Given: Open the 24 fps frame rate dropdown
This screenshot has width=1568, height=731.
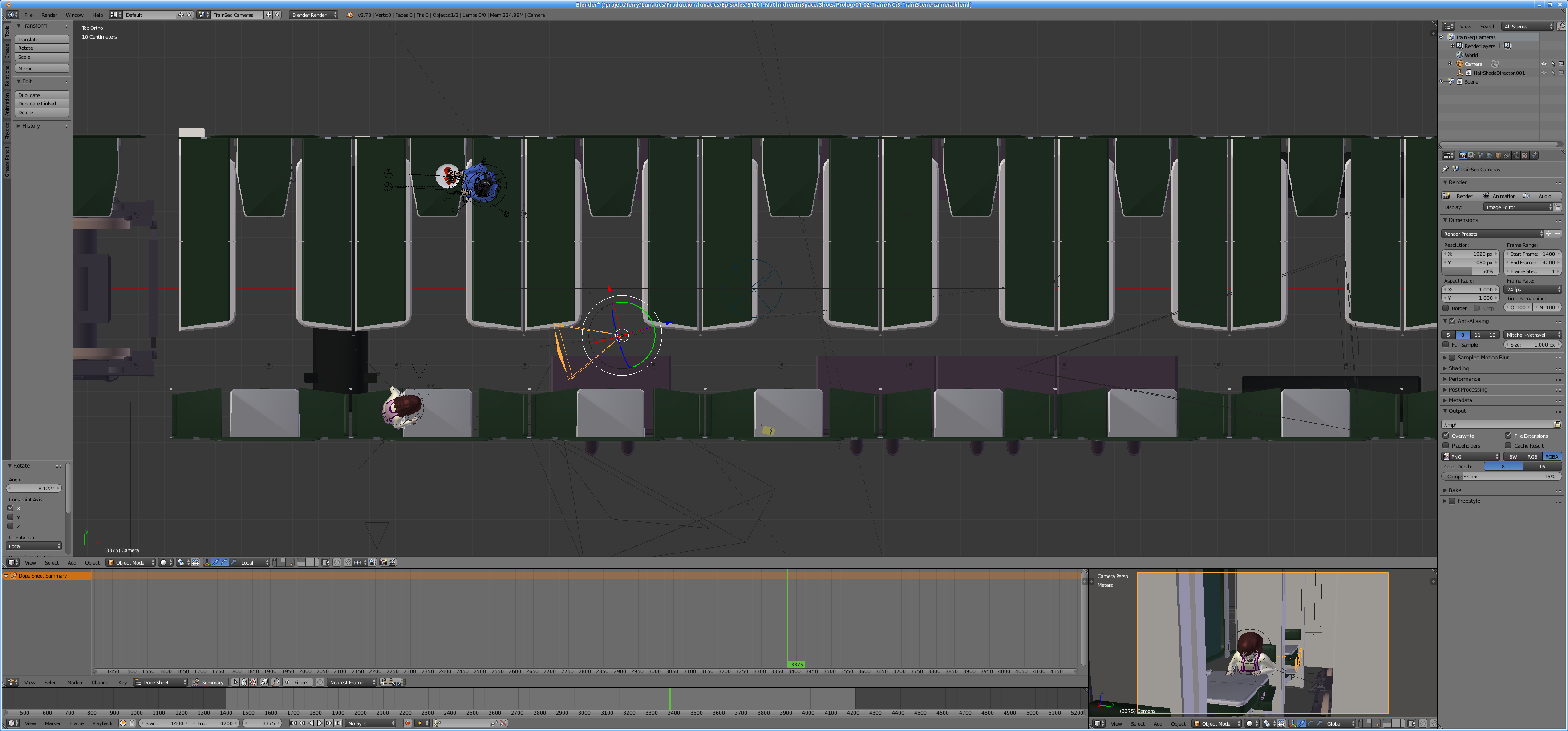Looking at the screenshot, I should 1532,290.
